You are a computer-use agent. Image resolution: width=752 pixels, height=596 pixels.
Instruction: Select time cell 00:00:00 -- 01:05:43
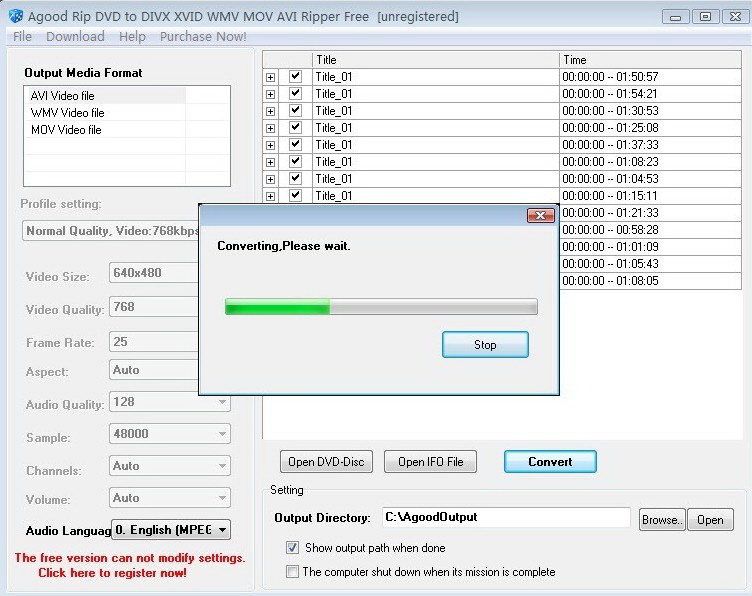(x=650, y=264)
